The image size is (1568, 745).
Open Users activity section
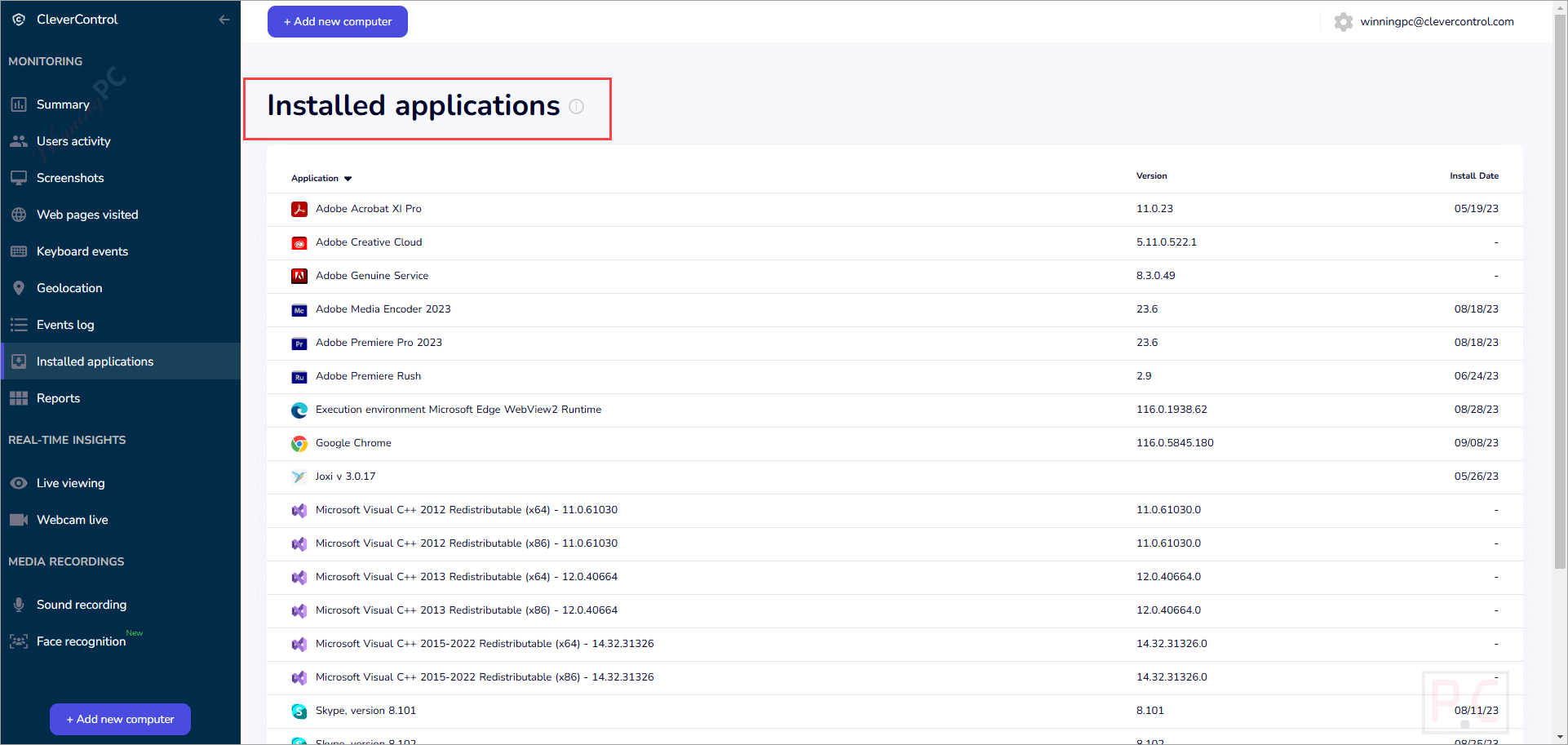pos(121,141)
